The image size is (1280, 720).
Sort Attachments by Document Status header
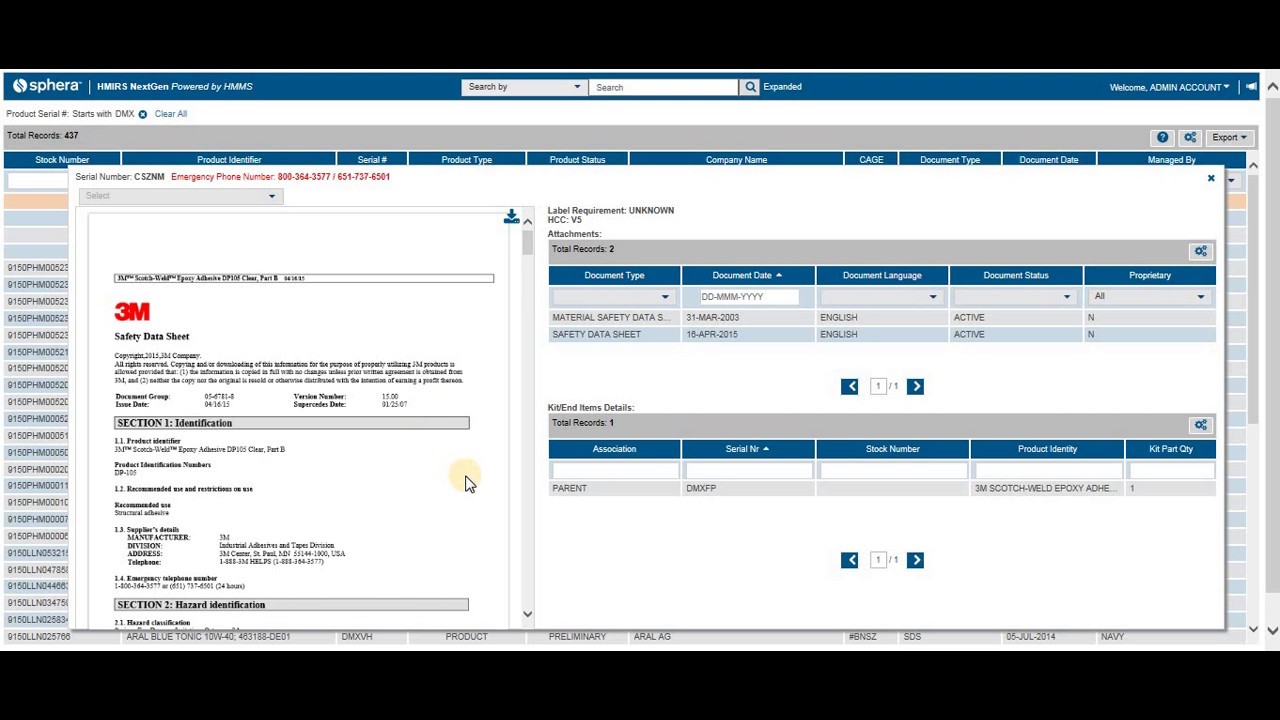pos(1016,275)
